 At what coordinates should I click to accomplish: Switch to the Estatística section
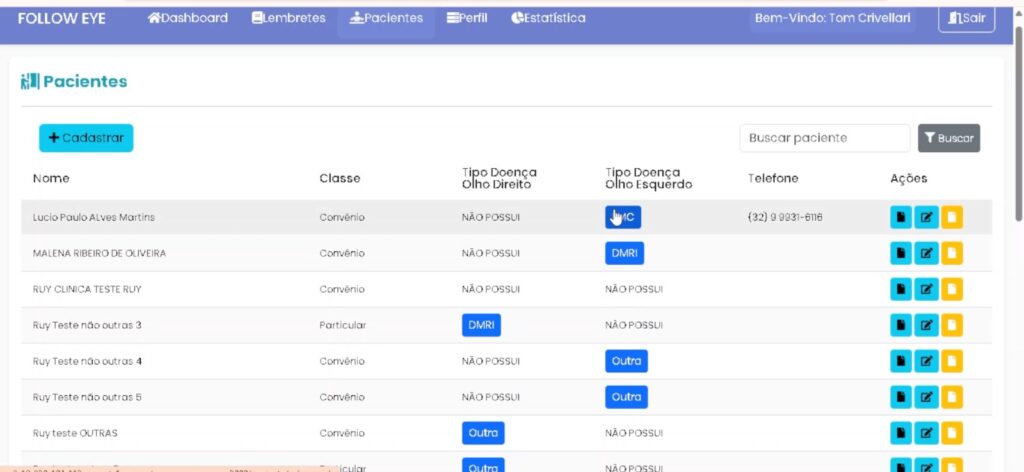pos(548,18)
